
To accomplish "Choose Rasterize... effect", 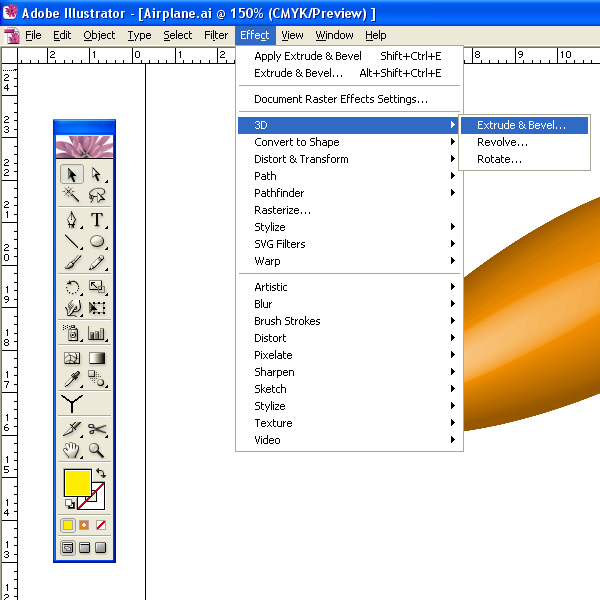I will point(349,210).
